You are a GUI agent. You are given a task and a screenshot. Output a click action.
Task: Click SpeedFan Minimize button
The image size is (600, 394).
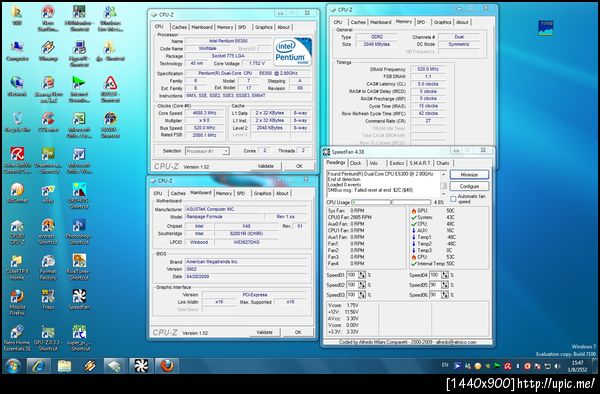click(x=469, y=174)
